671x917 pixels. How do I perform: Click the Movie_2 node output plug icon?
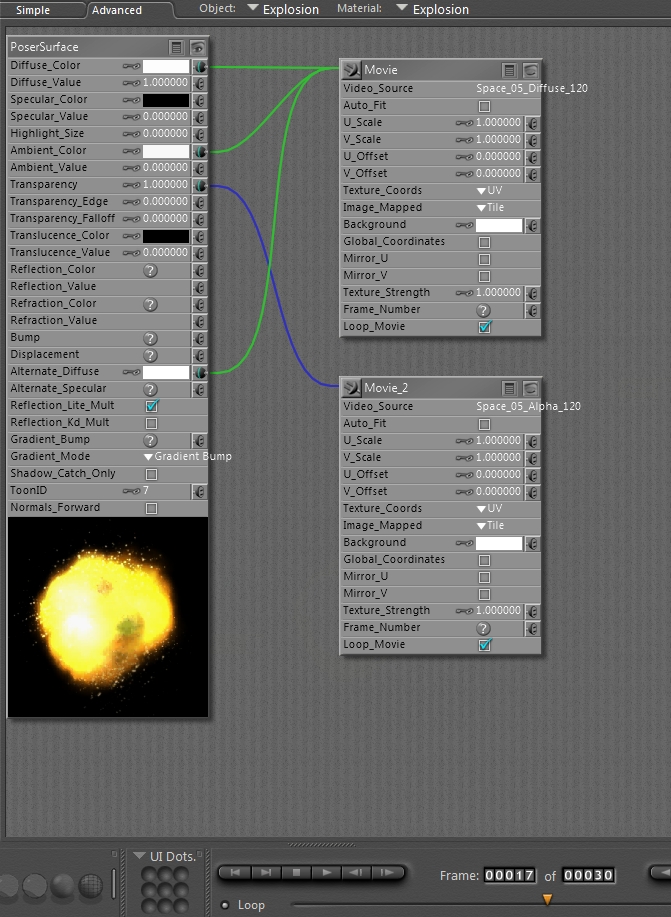[x=351, y=388]
